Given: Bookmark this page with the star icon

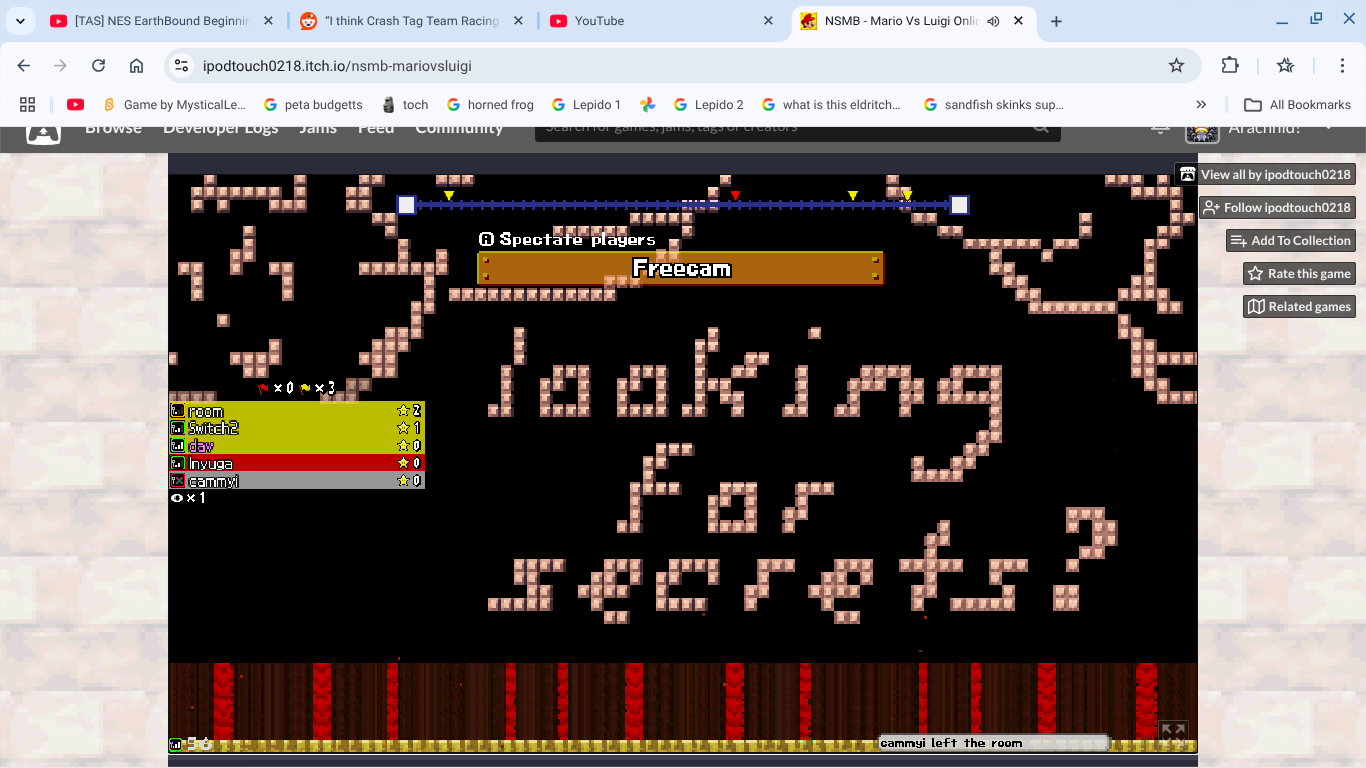Looking at the screenshot, I should [1176, 66].
